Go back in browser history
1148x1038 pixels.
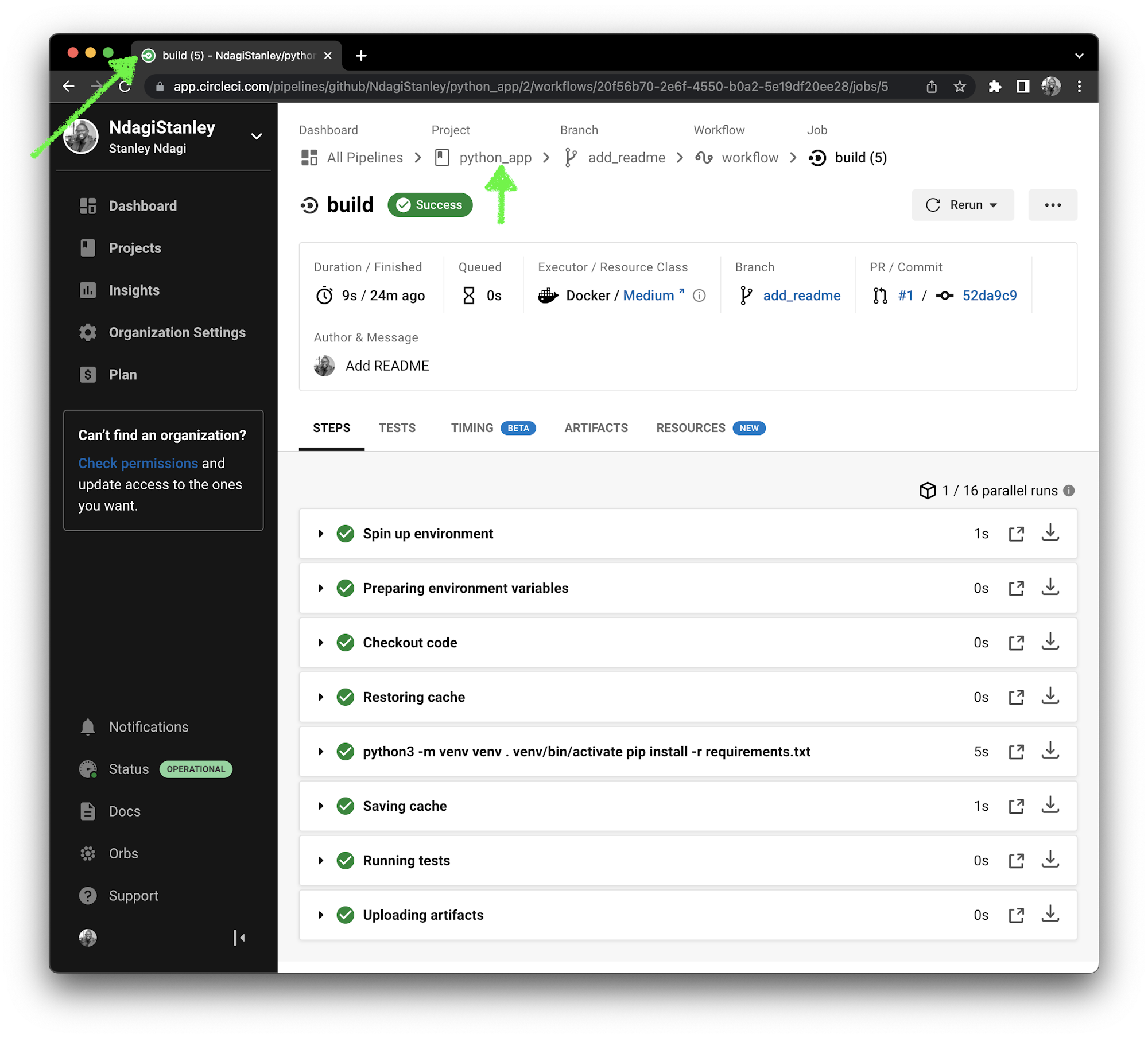click(x=69, y=87)
